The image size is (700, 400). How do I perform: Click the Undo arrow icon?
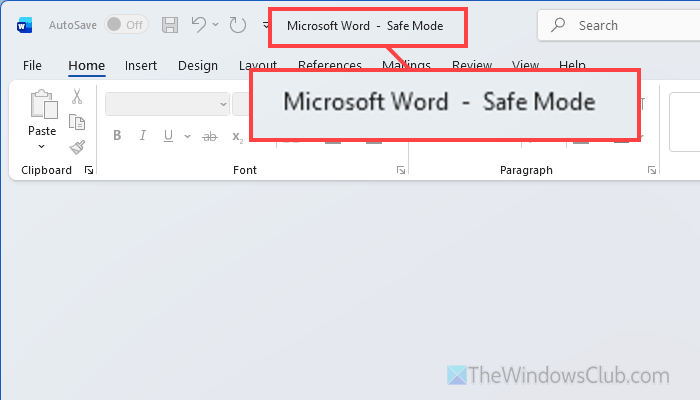point(199,25)
